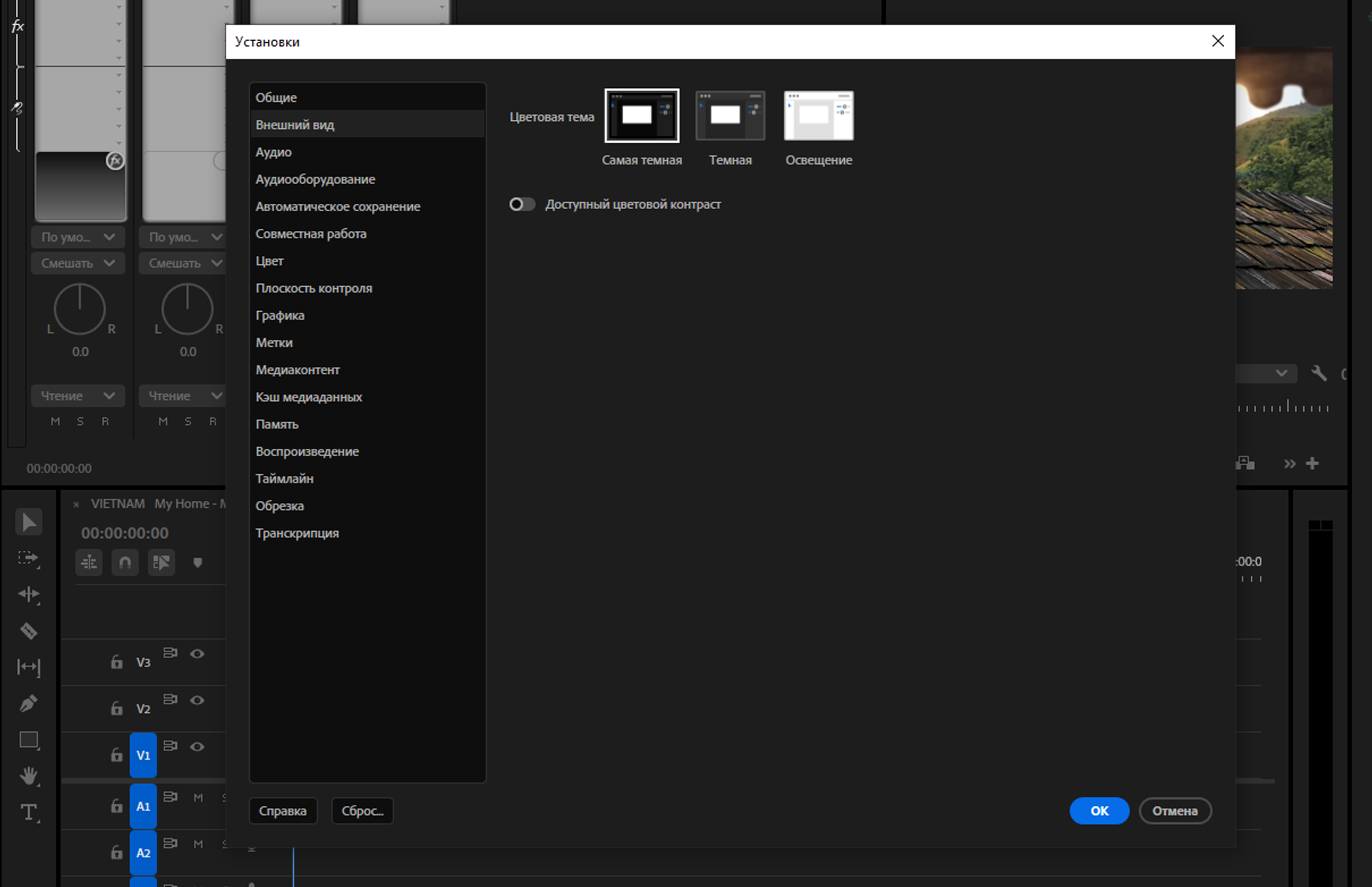Click the Selection arrow tool
The width and height of the screenshot is (1372, 887).
pyautogui.click(x=29, y=522)
